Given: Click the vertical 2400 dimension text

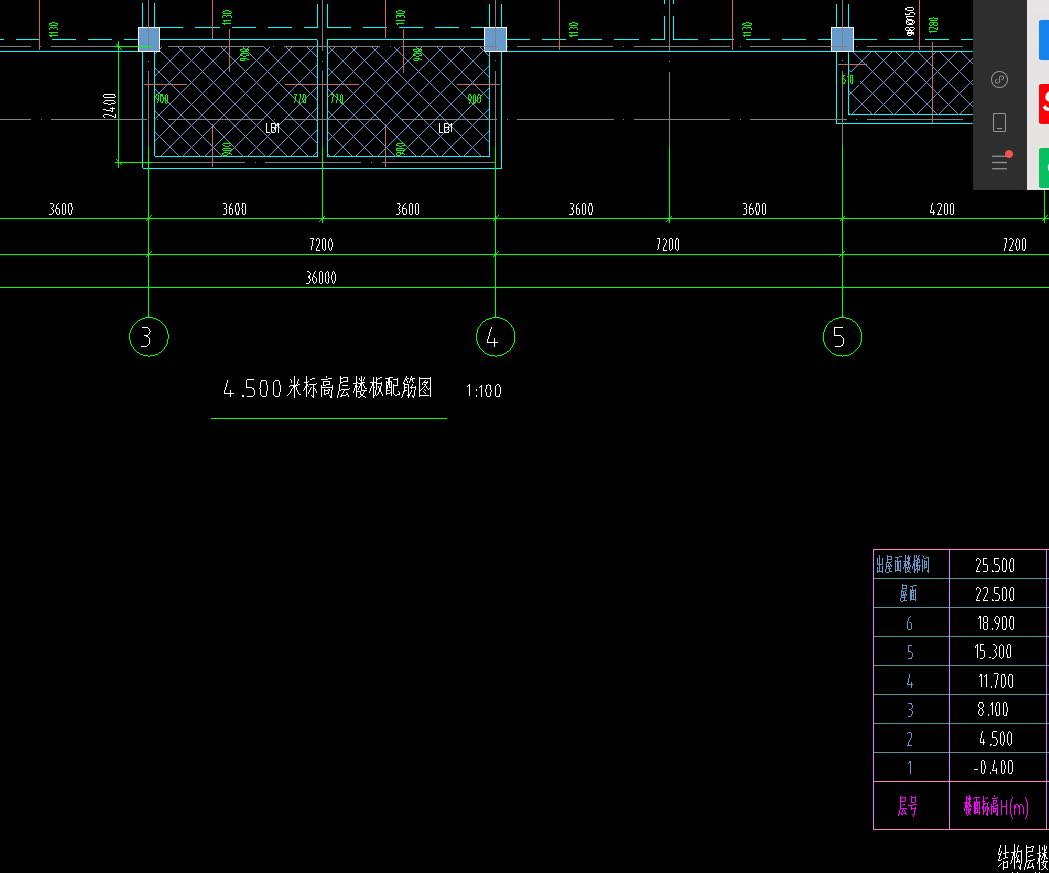Looking at the screenshot, I should click(x=110, y=106).
